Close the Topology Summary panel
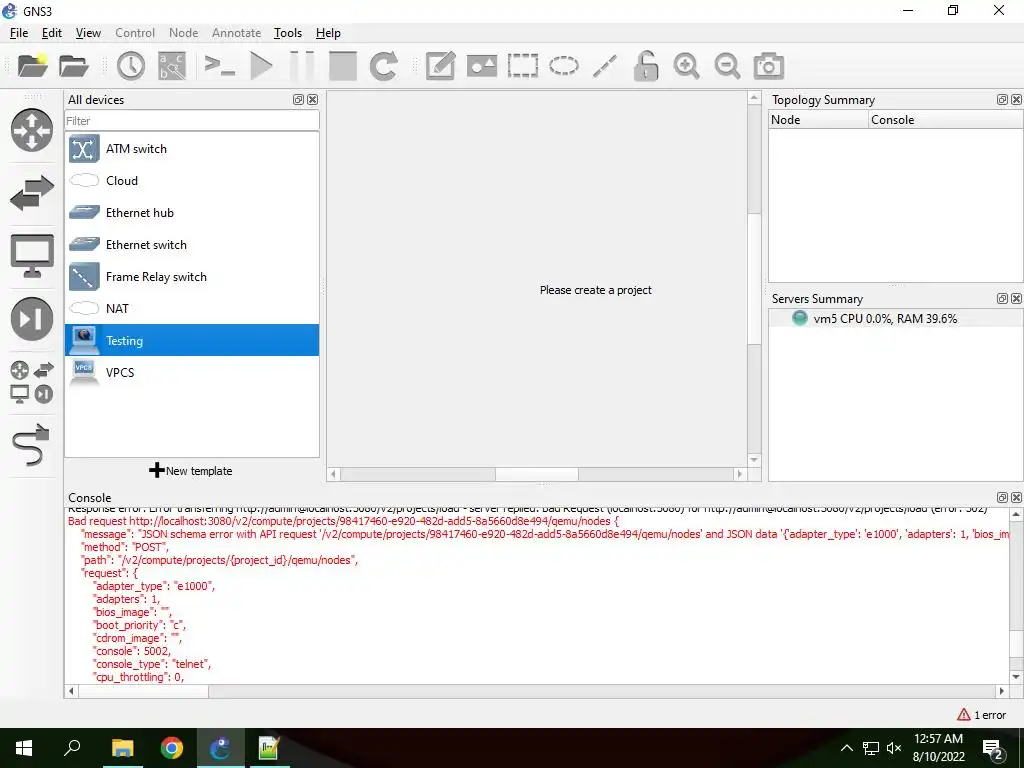 pyautogui.click(x=1017, y=99)
